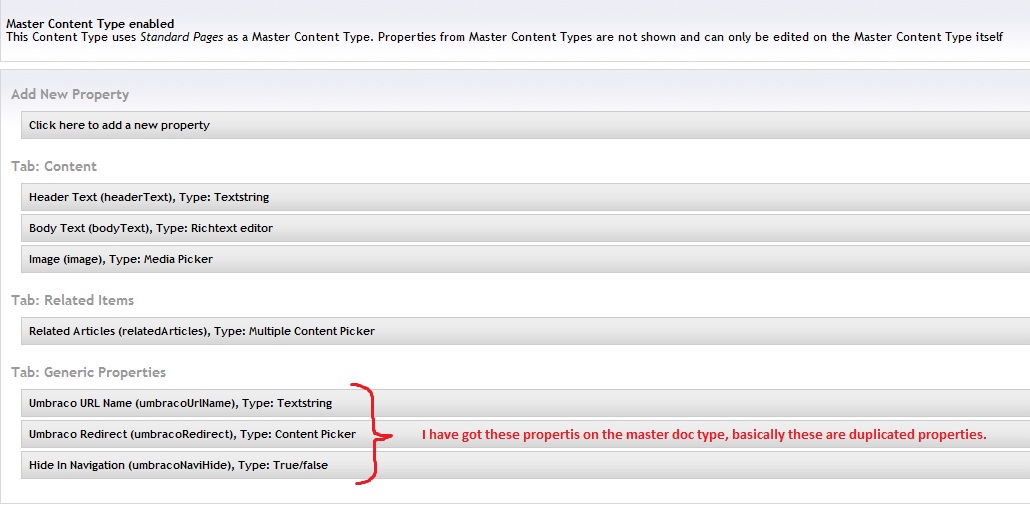The width and height of the screenshot is (1030, 512).
Task: Select the Tab: Generic Properties heading
Action: [x=88, y=372]
